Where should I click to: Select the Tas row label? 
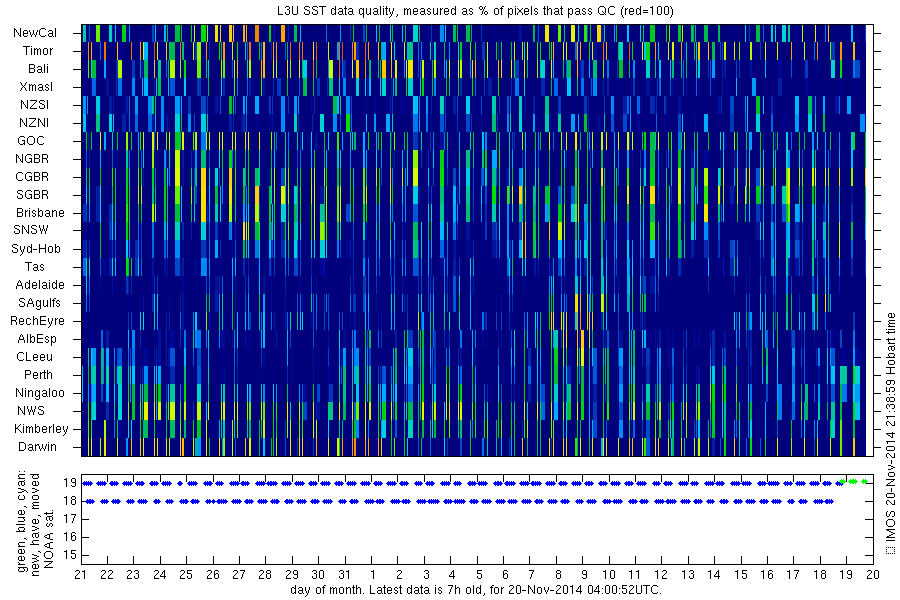tap(34, 266)
